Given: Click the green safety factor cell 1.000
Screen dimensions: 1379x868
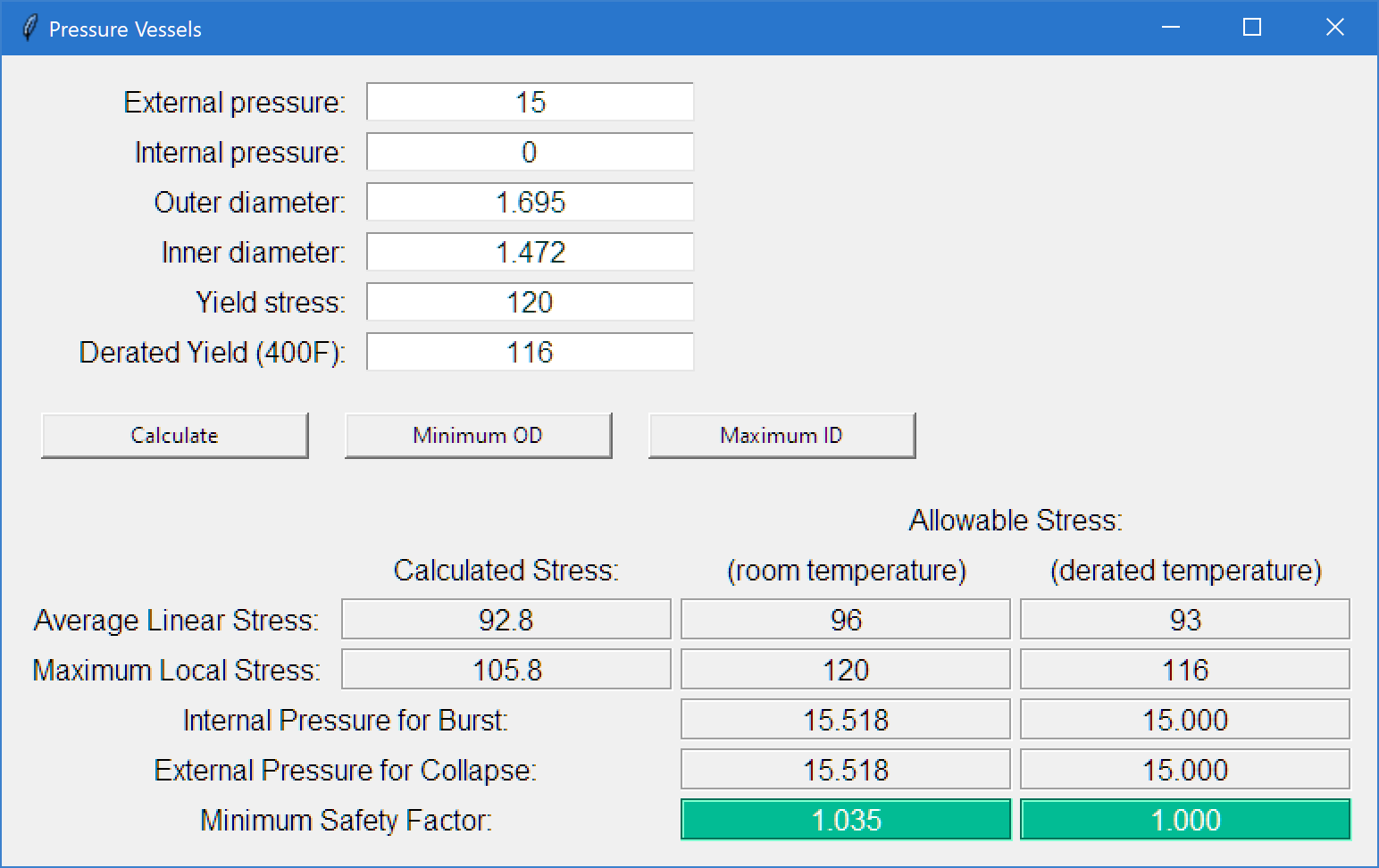Looking at the screenshot, I should click(x=1185, y=820).
